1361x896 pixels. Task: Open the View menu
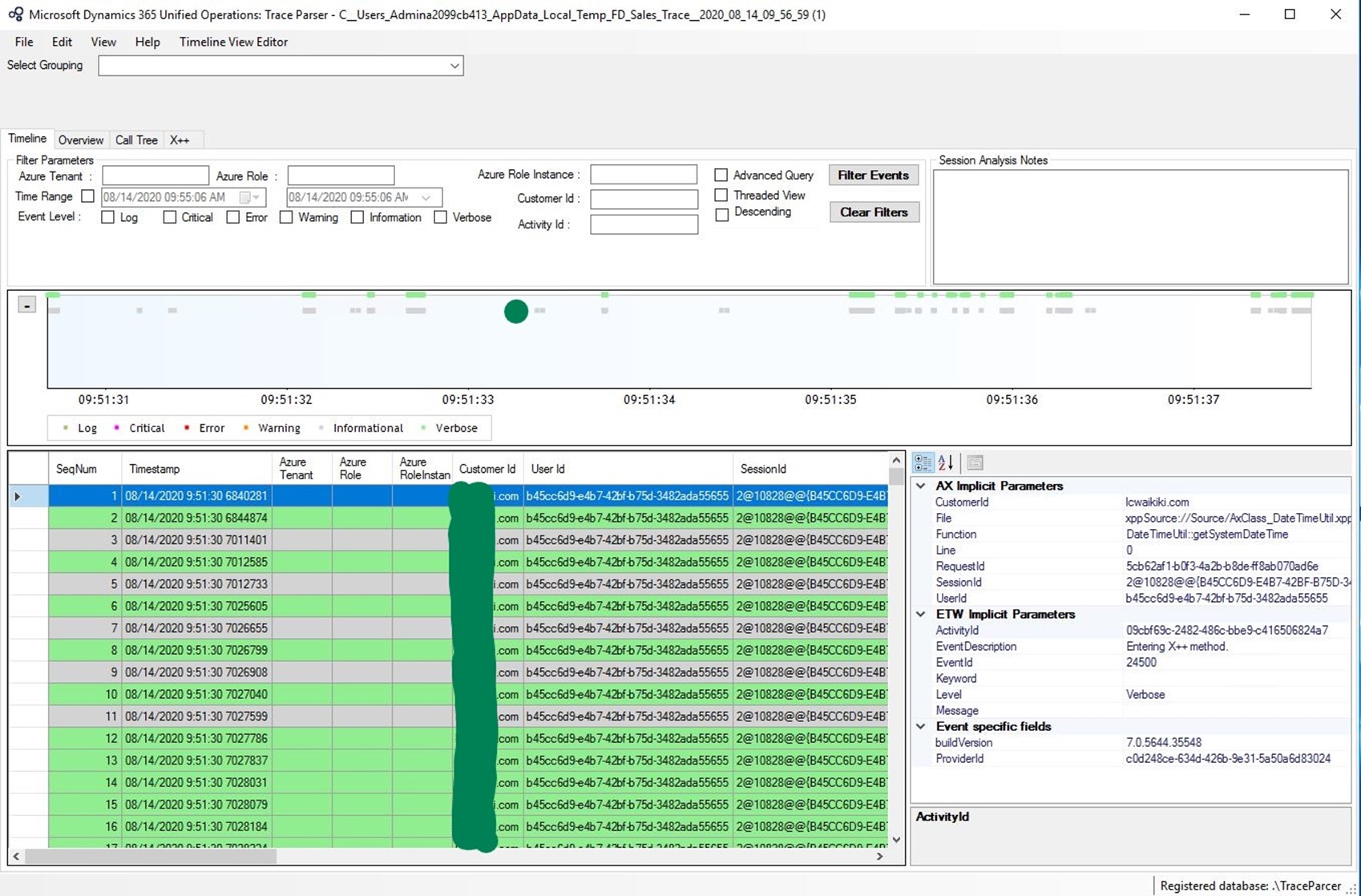103,42
